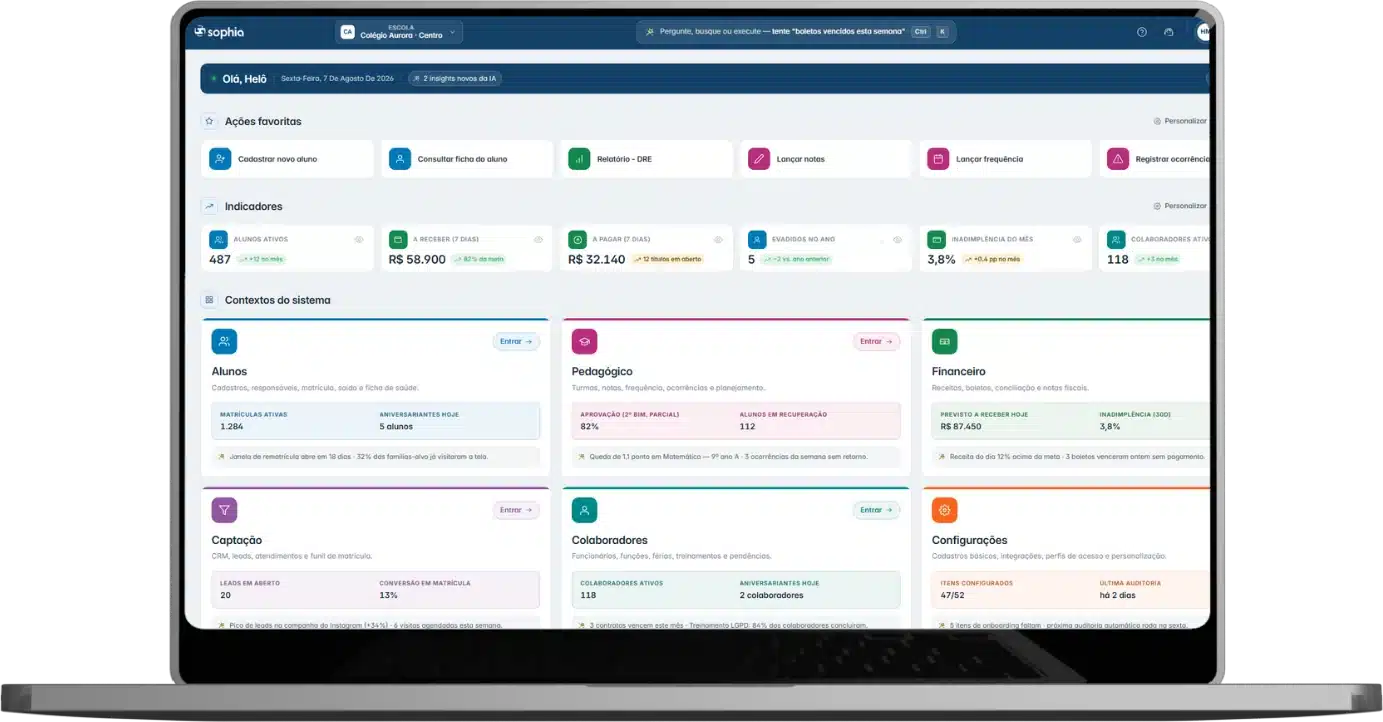The height and width of the screenshot is (722, 1383).
Task: Open Personalizar for Indicadores
Action: tap(1180, 206)
